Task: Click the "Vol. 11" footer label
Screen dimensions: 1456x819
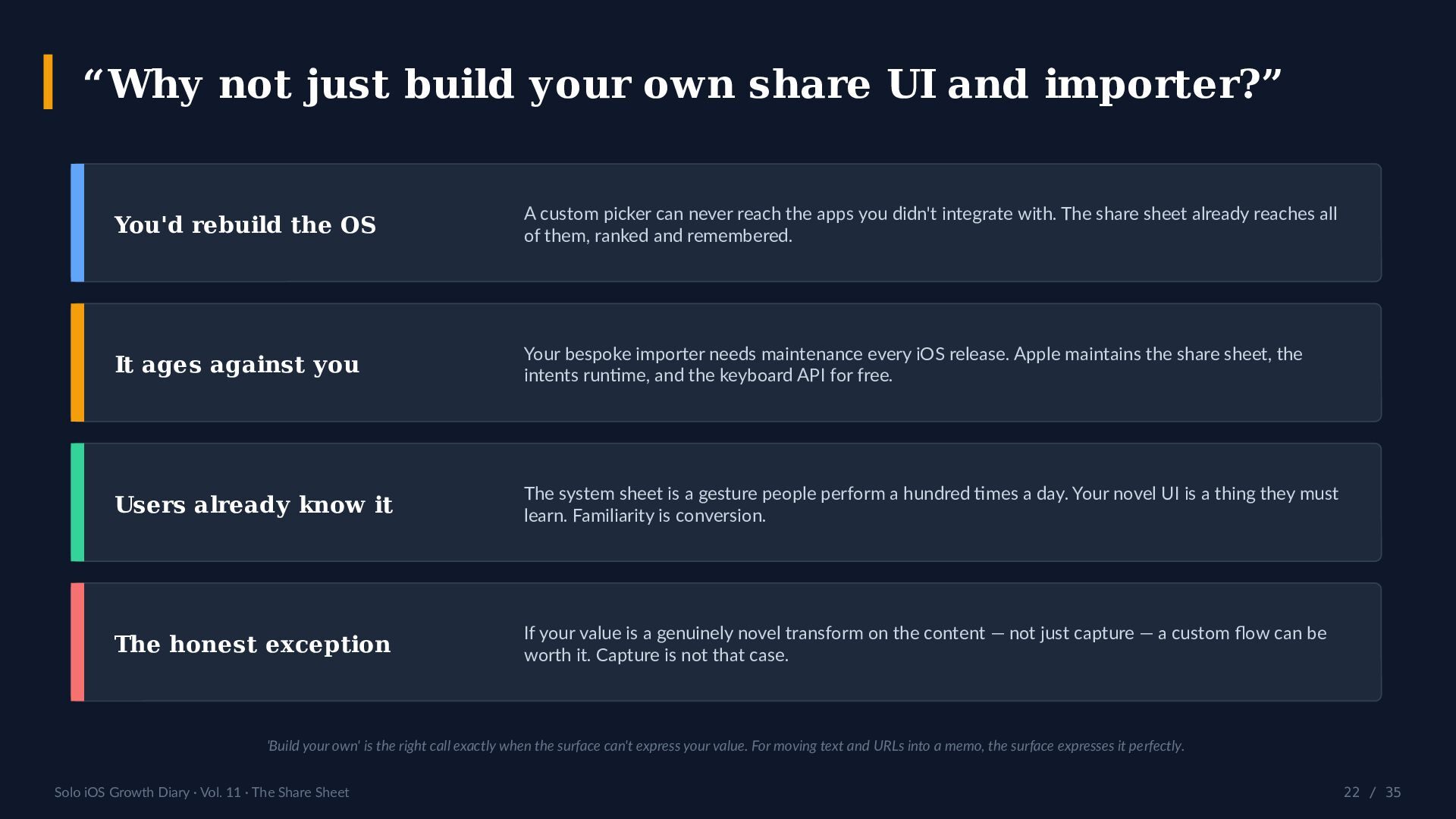Action: point(220,792)
